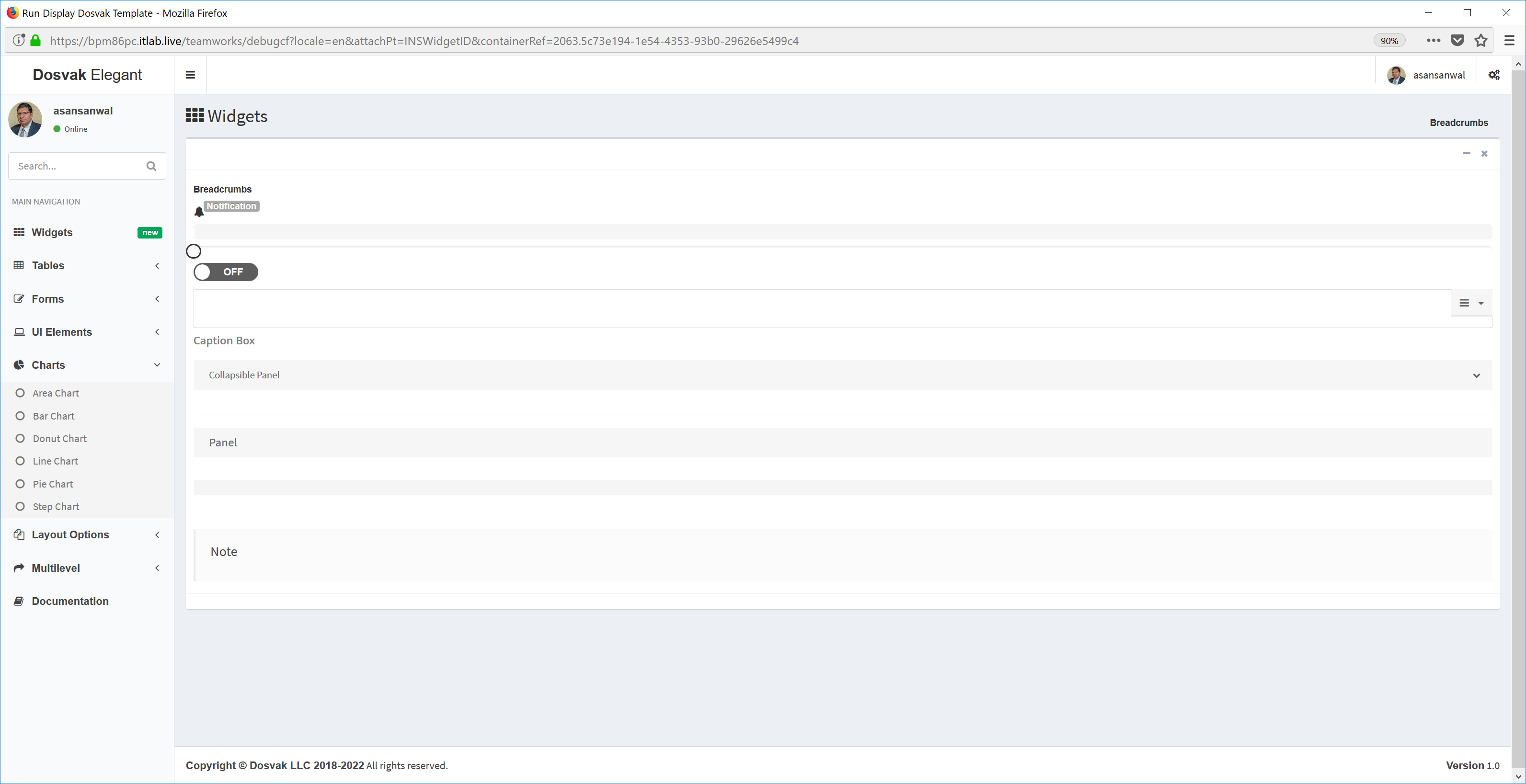
Task: Open control sidebar gears icon
Action: coord(1494,75)
